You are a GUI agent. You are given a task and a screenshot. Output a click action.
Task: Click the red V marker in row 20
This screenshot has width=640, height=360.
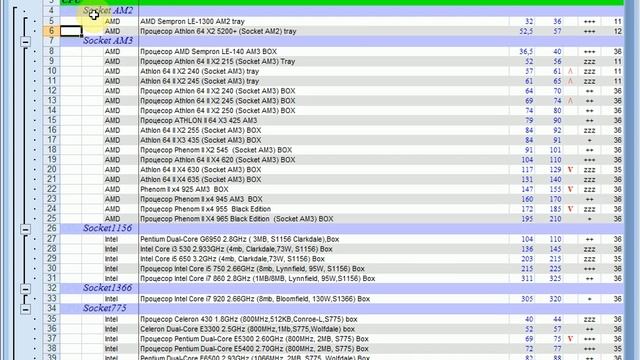[570, 169]
